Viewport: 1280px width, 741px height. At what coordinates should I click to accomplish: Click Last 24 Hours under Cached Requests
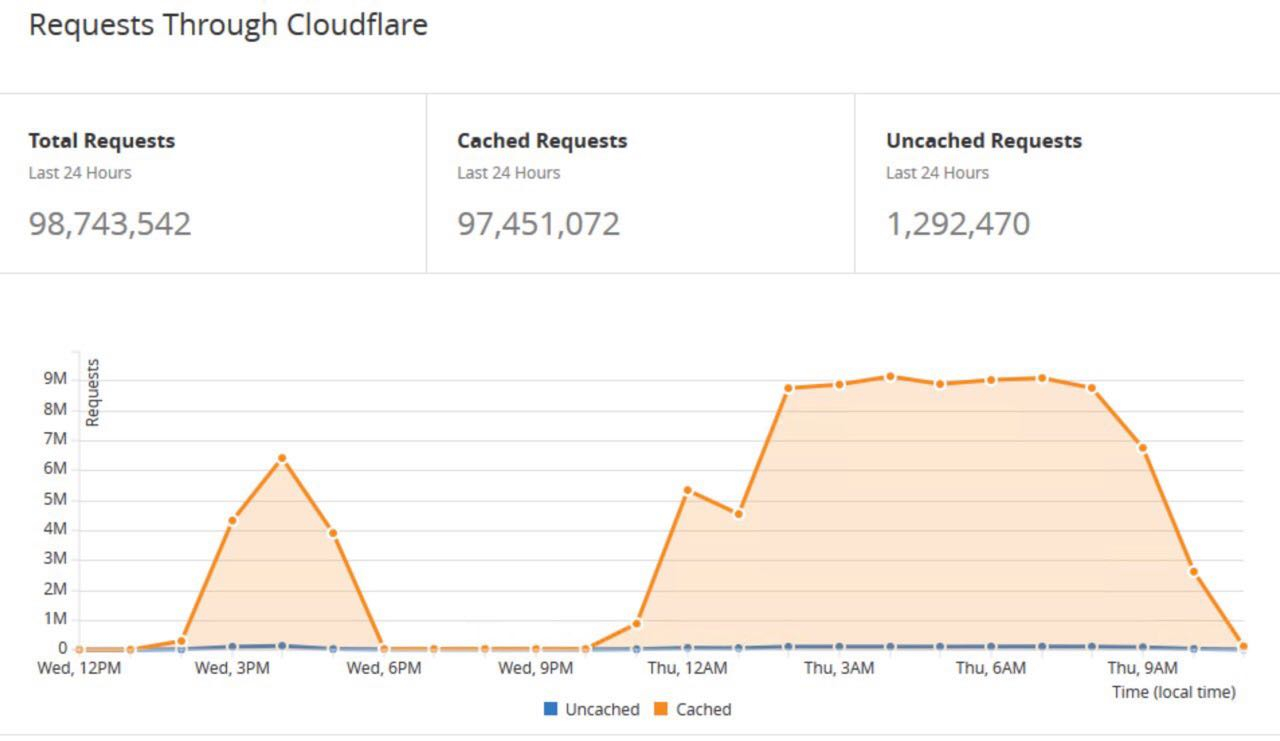[x=509, y=173]
